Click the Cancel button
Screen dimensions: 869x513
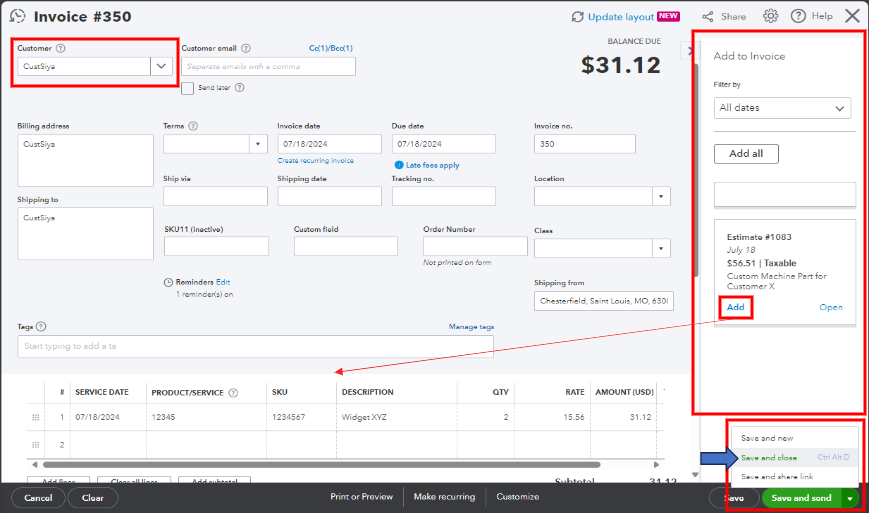[38, 497]
